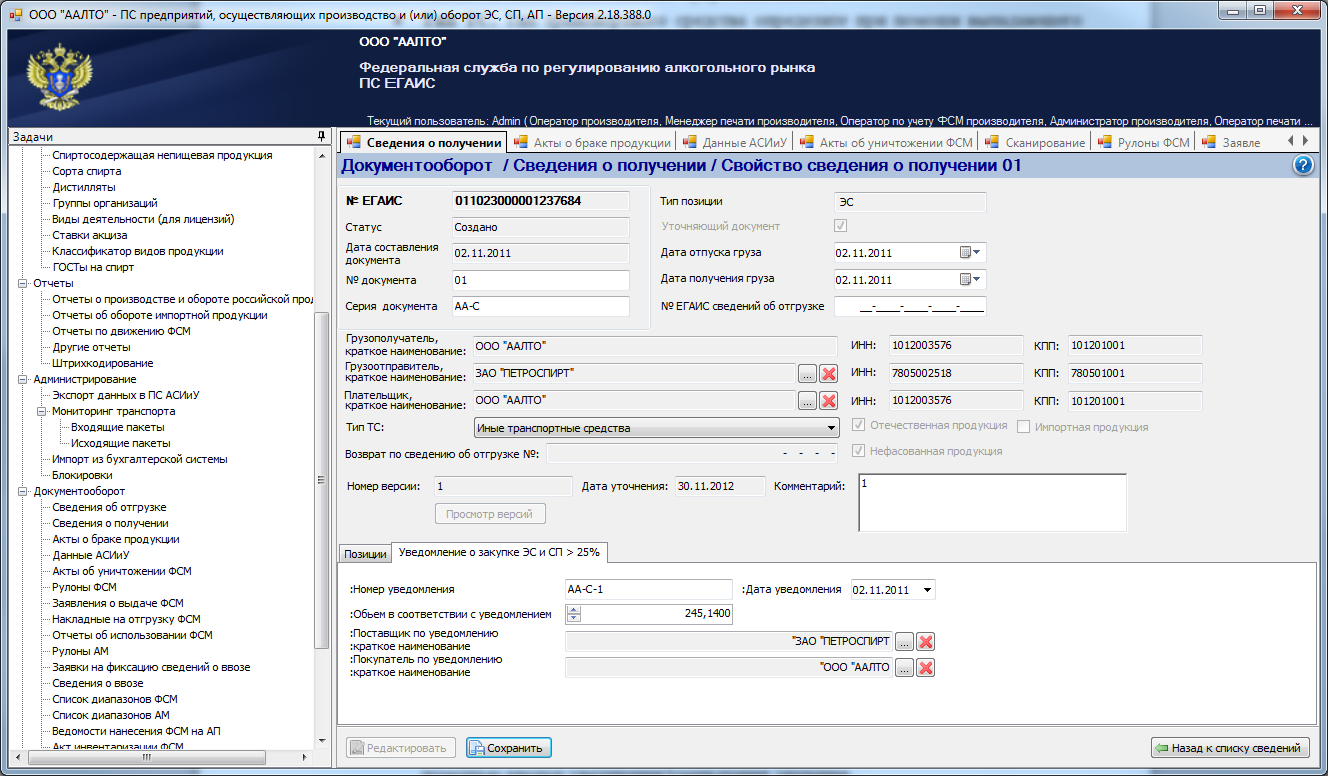Browse Грузоотправитель using the ellipsis button
1328x776 pixels.
tap(807, 374)
